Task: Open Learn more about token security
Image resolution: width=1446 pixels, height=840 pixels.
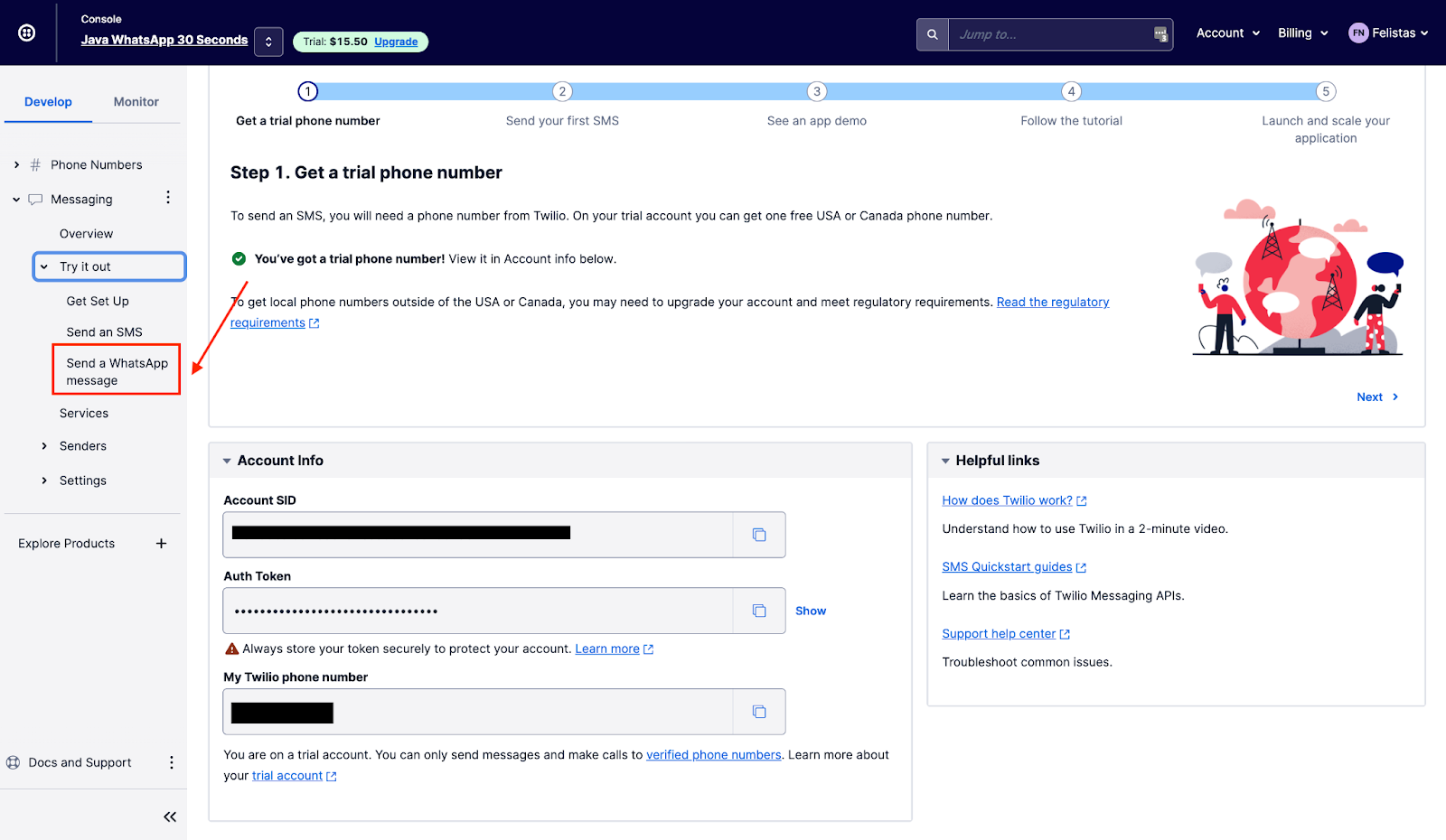Action: [x=614, y=649]
